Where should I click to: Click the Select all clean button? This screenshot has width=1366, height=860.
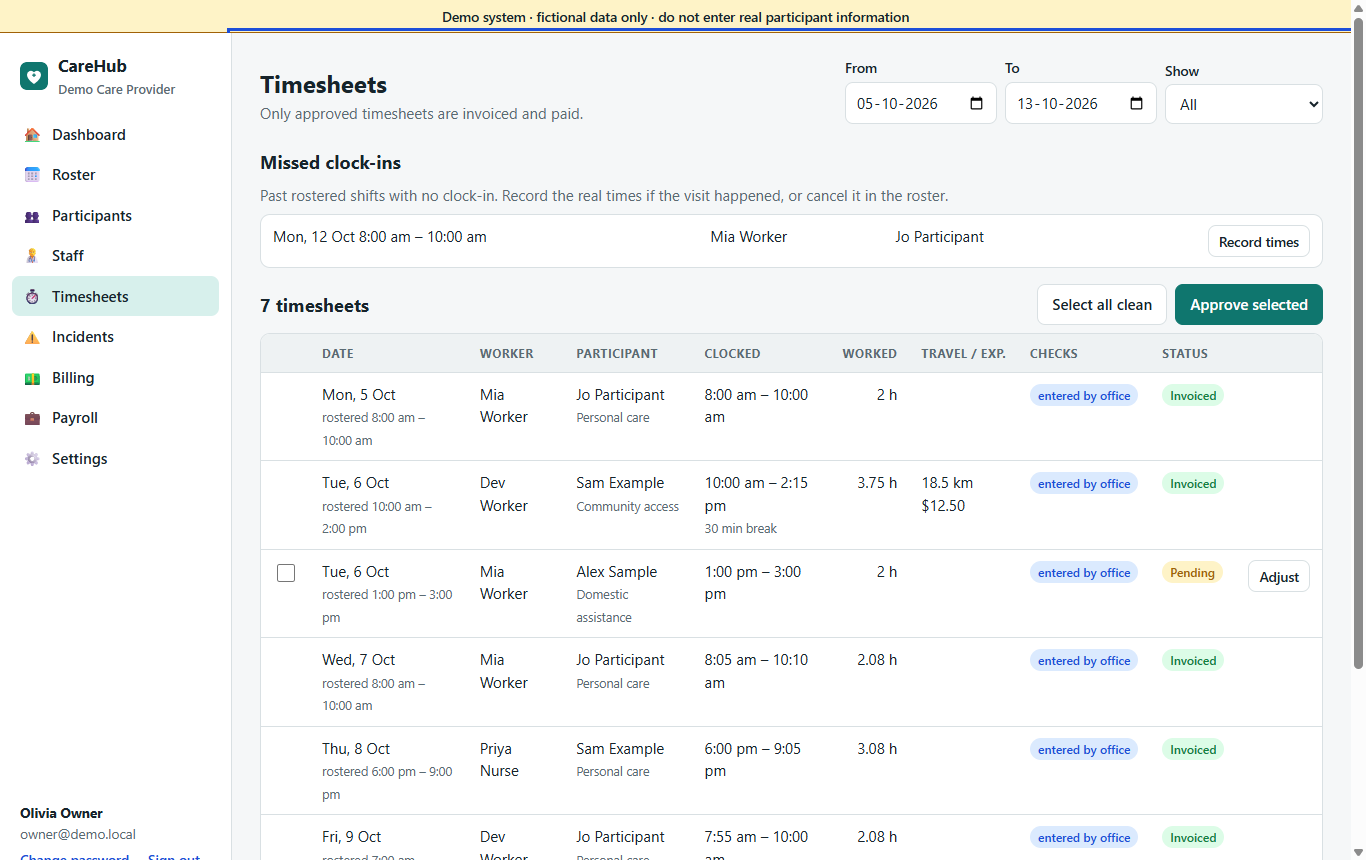click(x=1102, y=305)
